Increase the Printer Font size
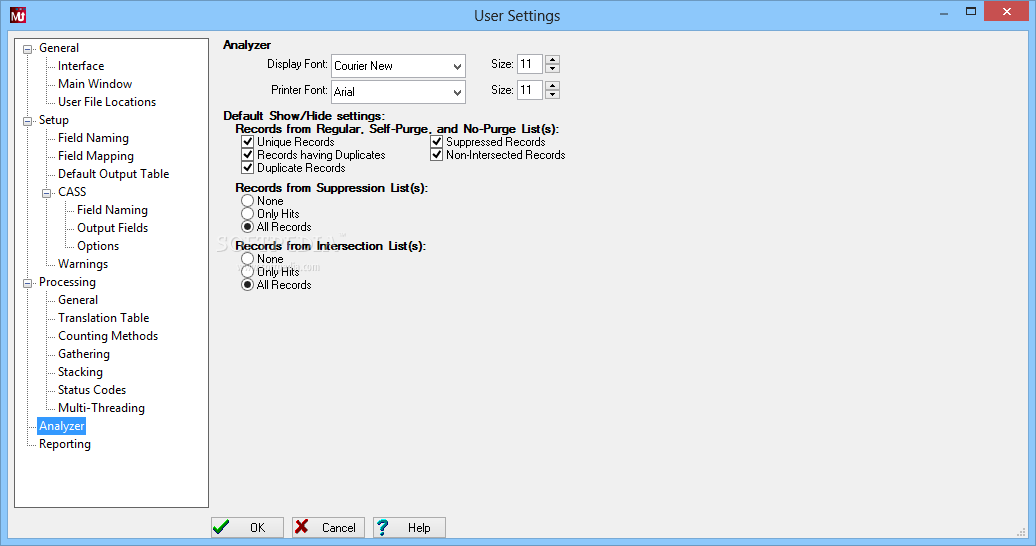The image size is (1036, 546). (553, 85)
